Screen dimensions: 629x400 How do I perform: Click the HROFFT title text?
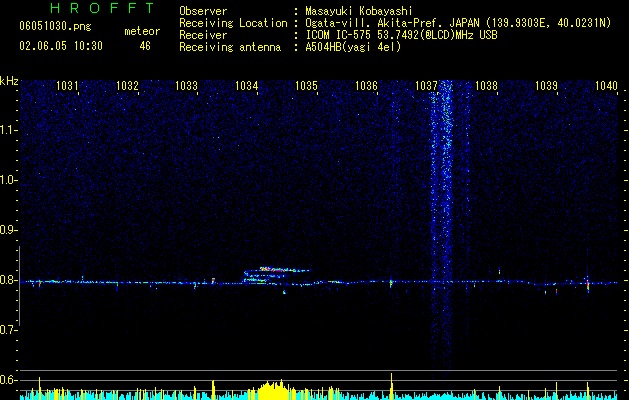point(102,8)
